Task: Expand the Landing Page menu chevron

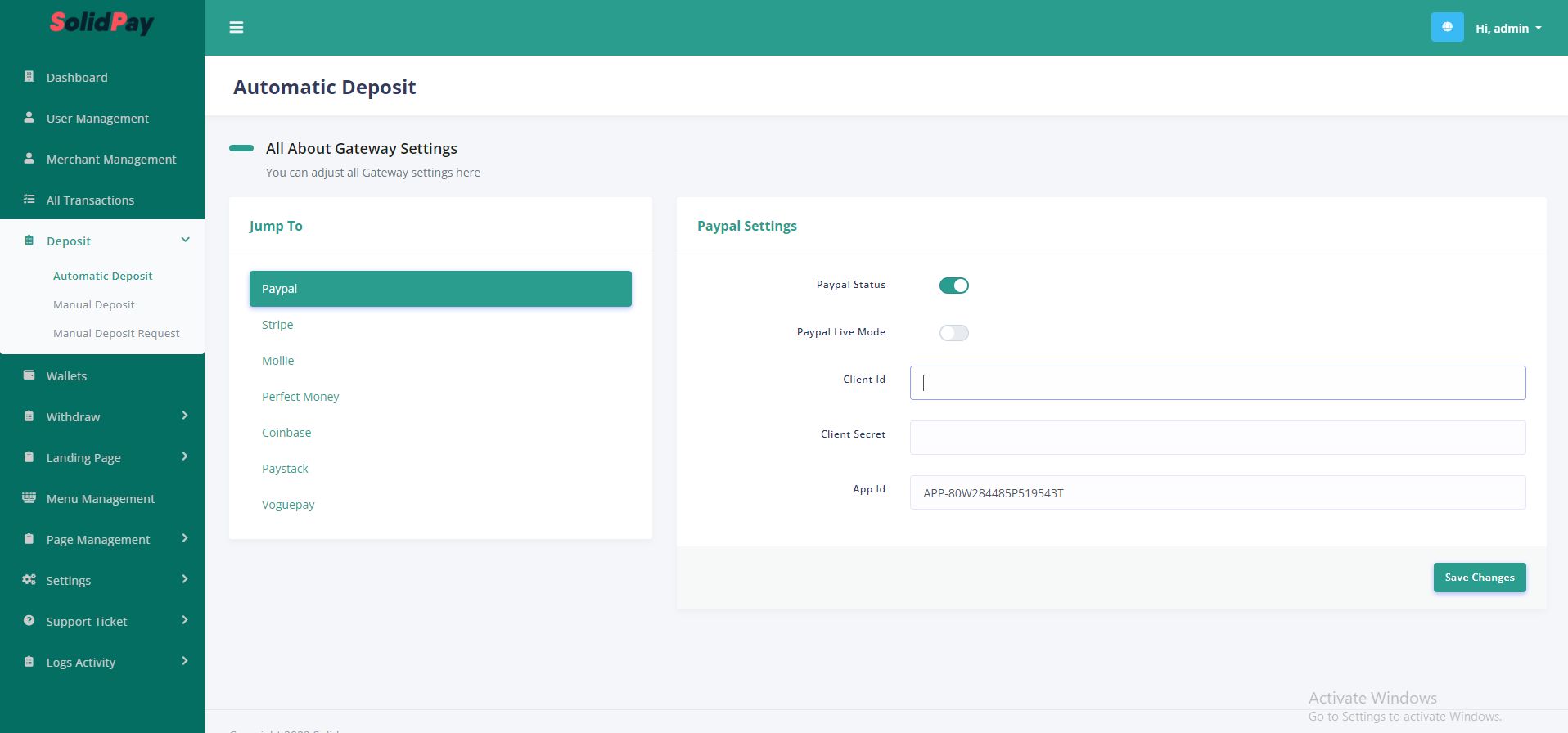Action: coord(185,456)
